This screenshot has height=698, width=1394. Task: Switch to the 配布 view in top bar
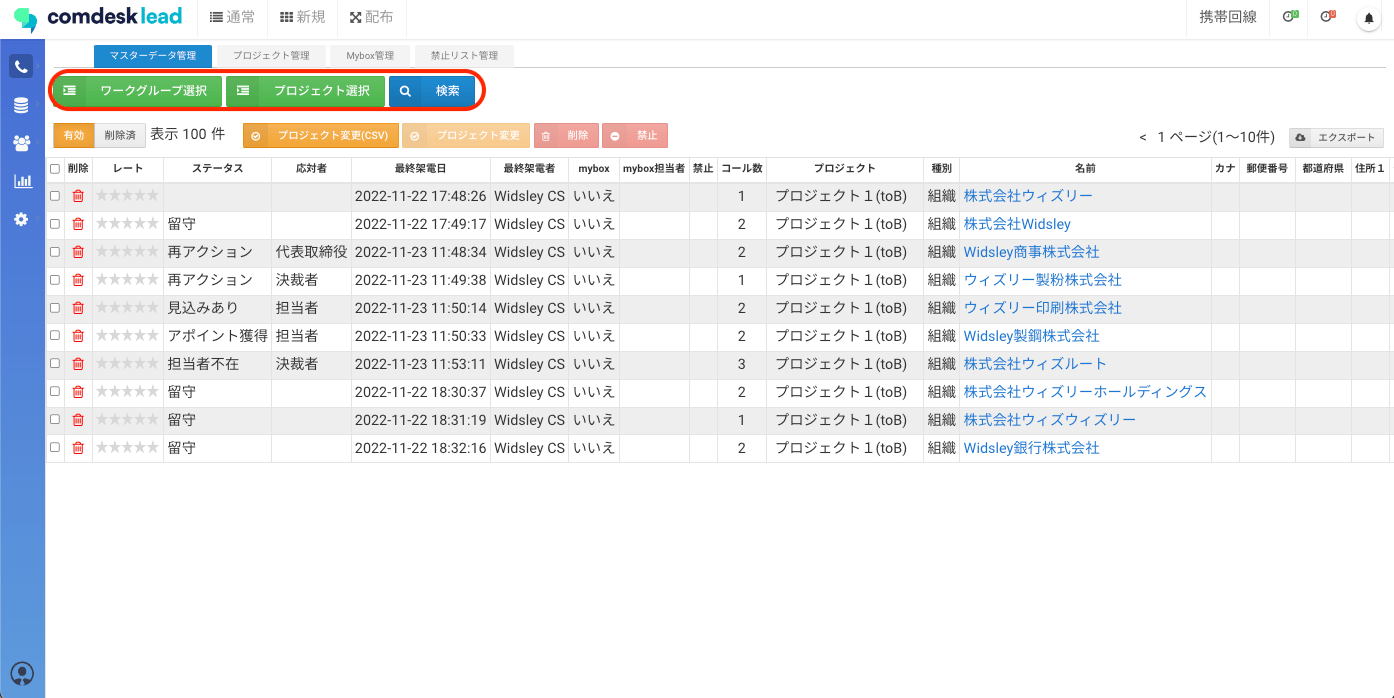pyautogui.click(x=371, y=17)
